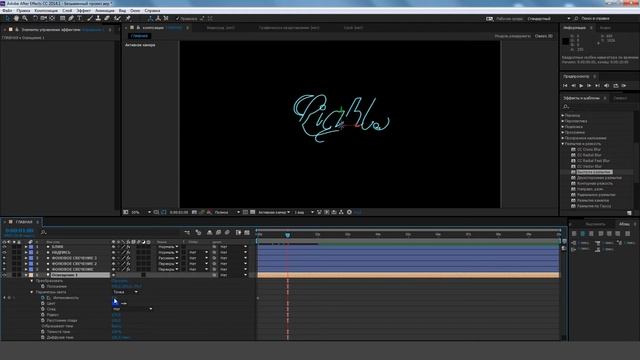Viewport: 640px width, 360px height.
Task: Open the light type dropdown Точка
Action: tap(125, 292)
